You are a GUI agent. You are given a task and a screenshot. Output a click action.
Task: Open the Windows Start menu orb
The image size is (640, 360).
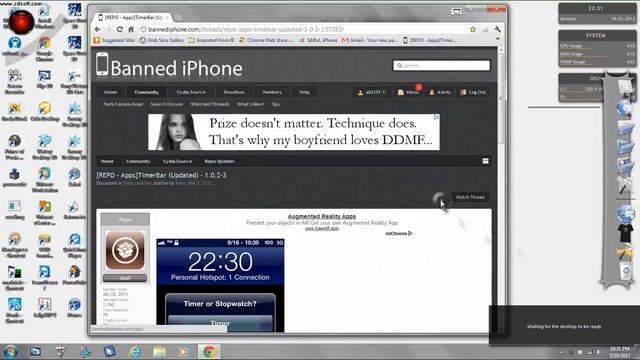[x=10, y=351]
